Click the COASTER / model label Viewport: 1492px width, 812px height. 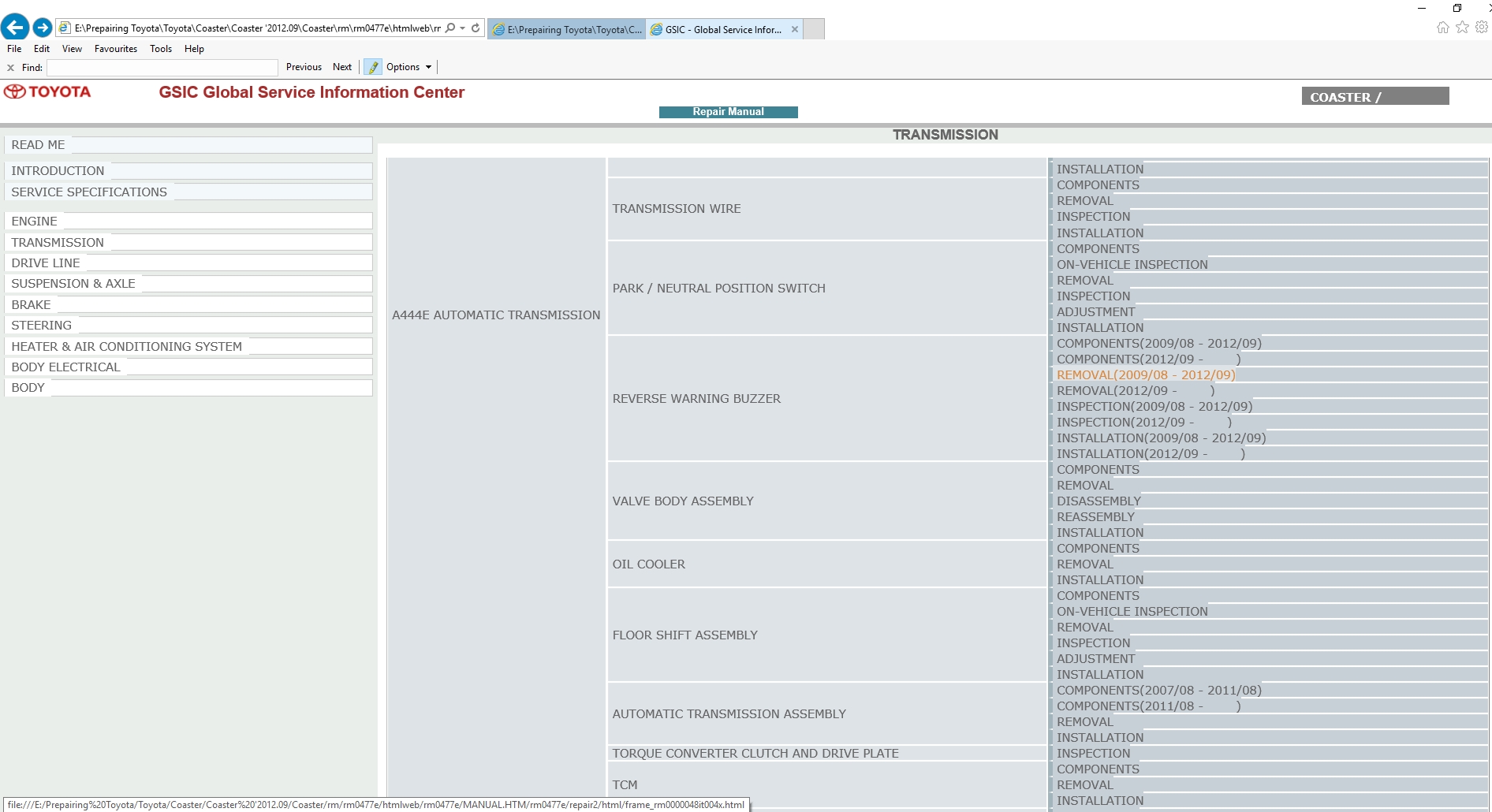point(1375,97)
